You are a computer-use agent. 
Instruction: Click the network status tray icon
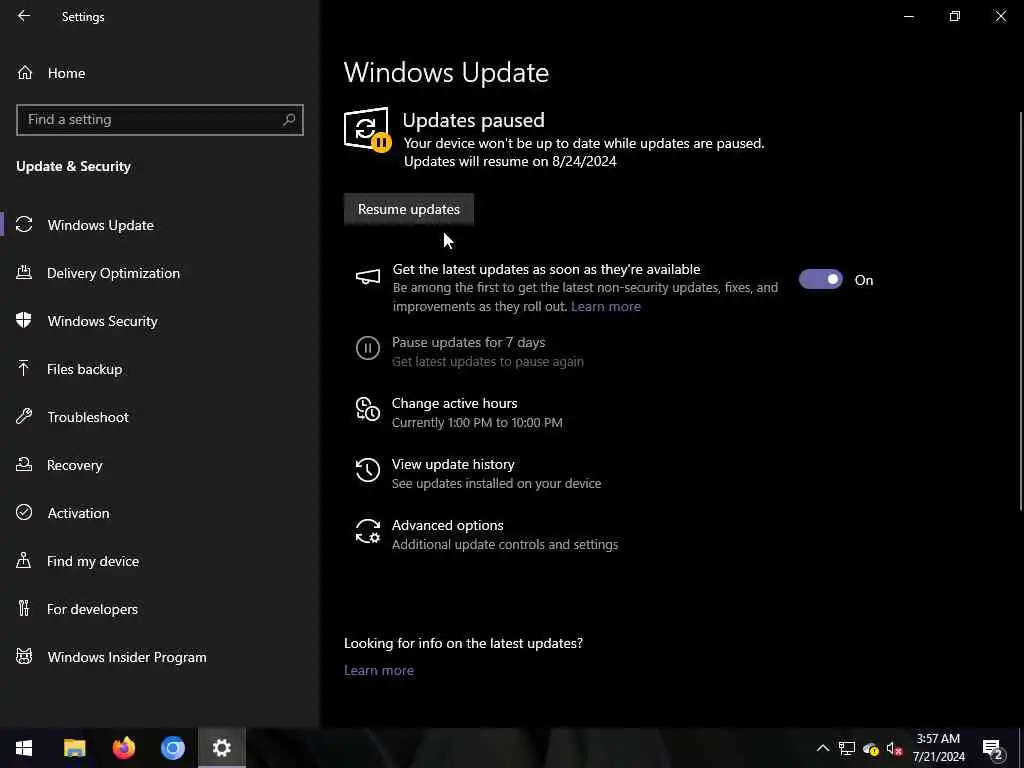[x=846, y=748]
